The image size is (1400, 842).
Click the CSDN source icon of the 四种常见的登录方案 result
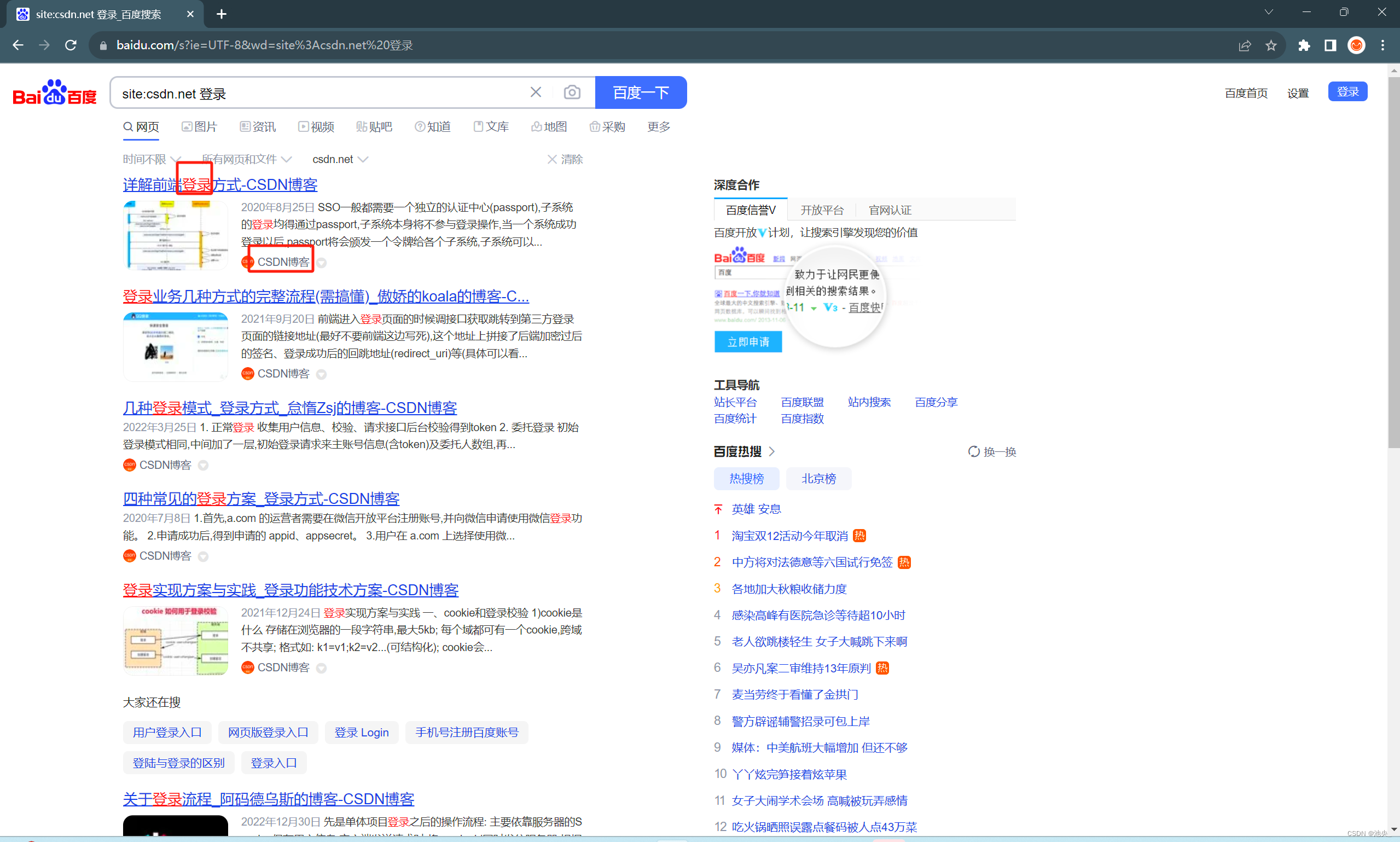pyautogui.click(x=129, y=555)
